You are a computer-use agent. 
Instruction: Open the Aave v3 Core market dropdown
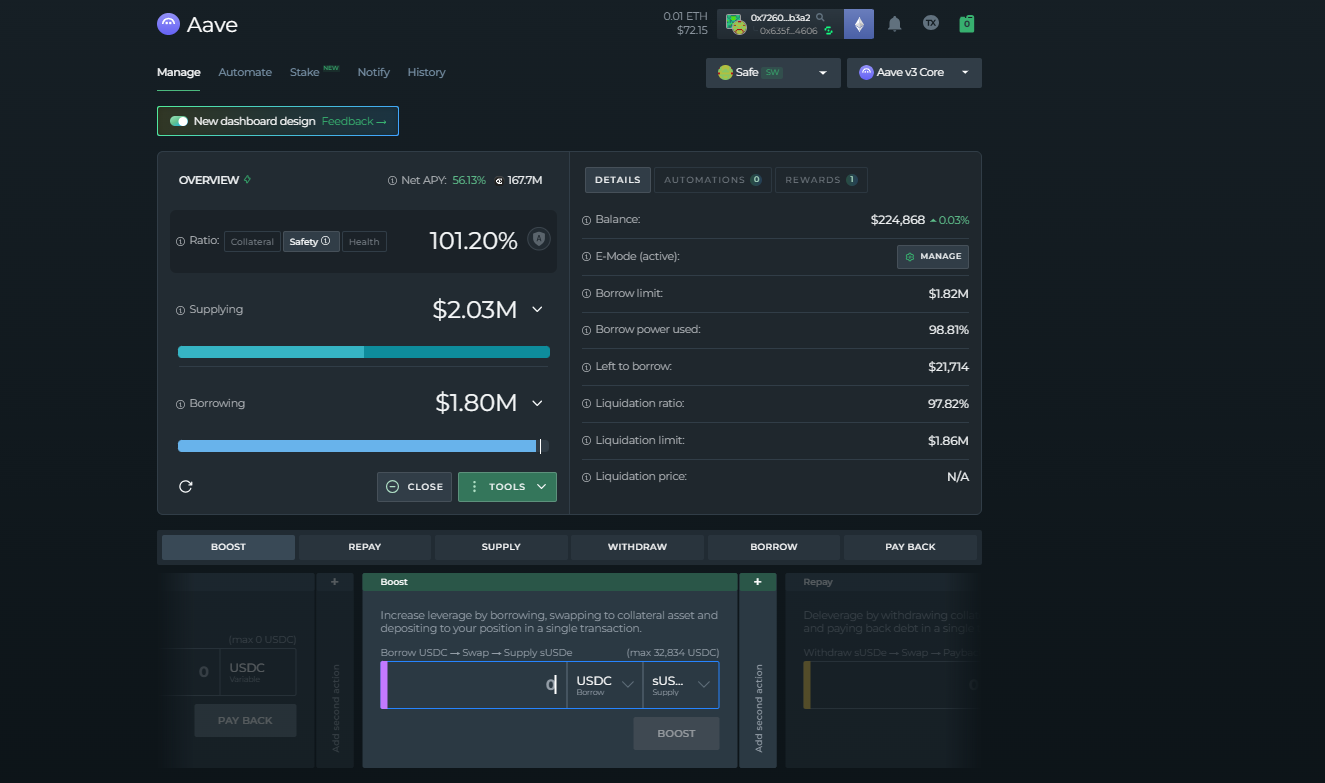click(x=914, y=72)
